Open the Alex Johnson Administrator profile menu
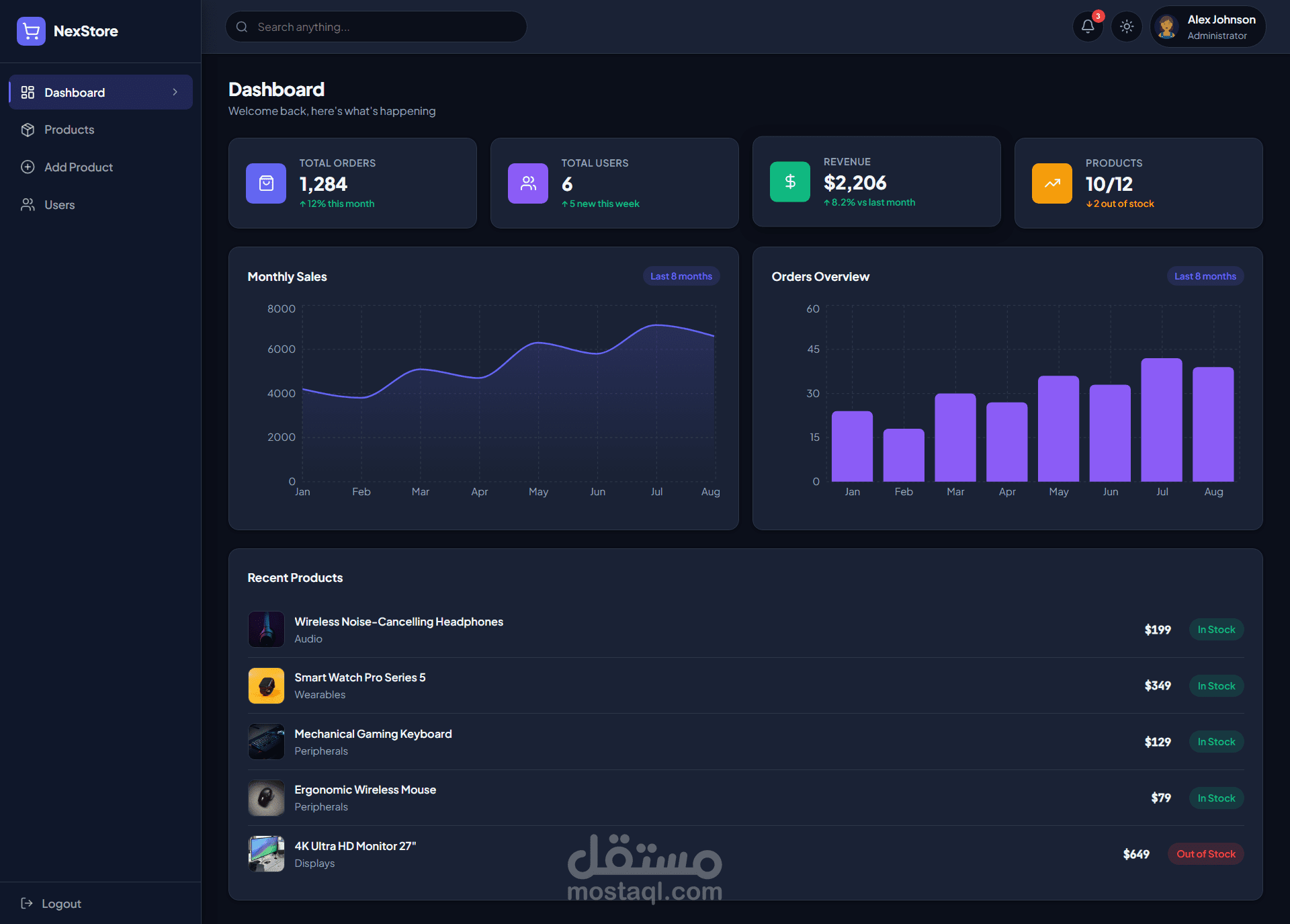The image size is (1290, 924). (1208, 27)
